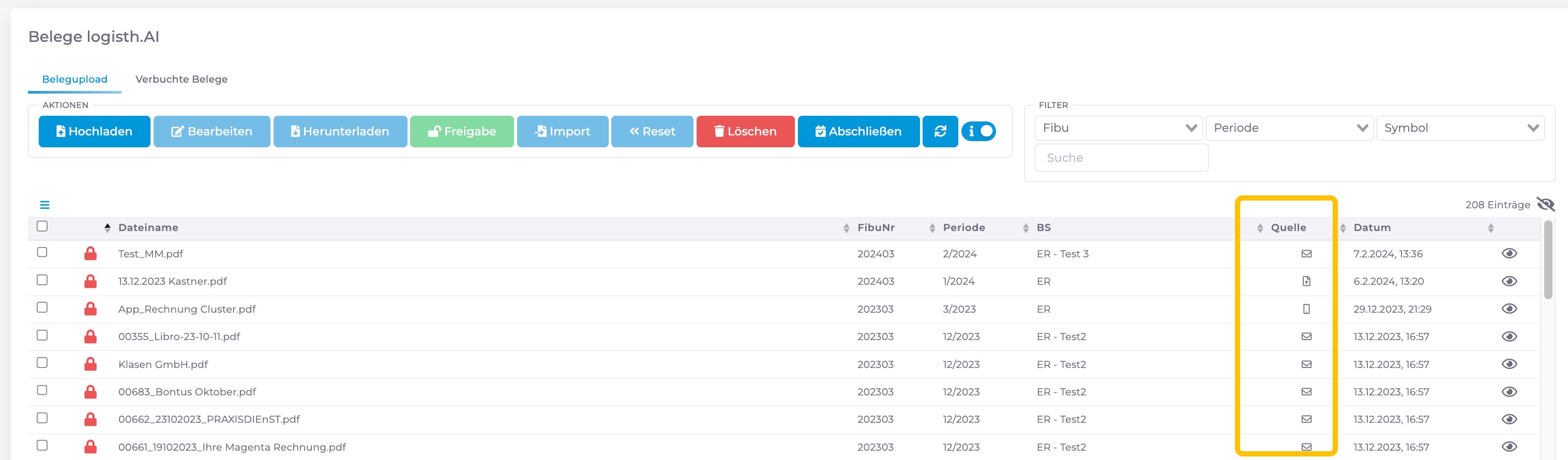The width and height of the screenshot is (1568, 460).
Task: Click email source icon for 00662_23102023_PRAXISDIEnST.pdf
Action: [x=1306, y=419]
